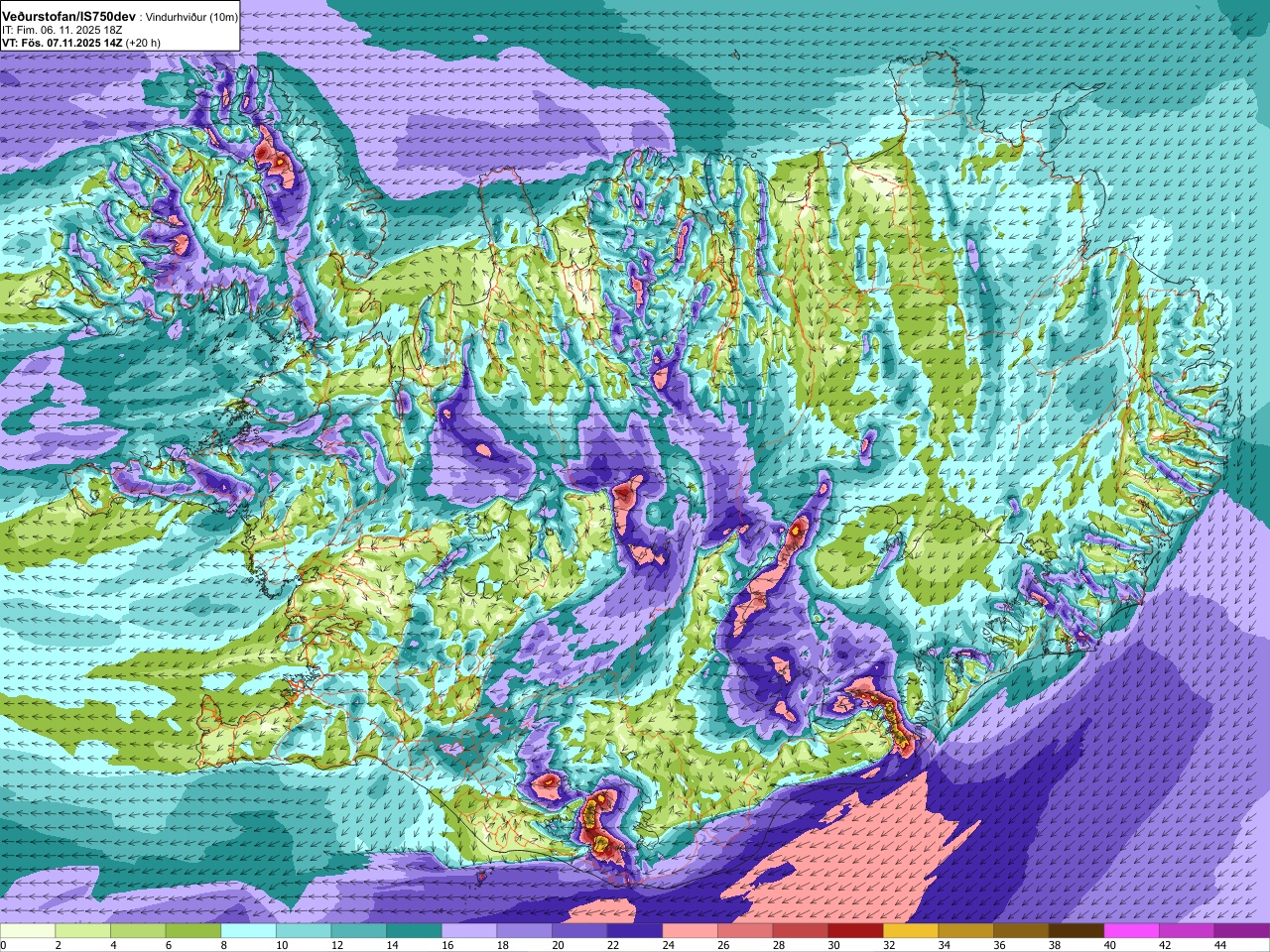Select the magenta 40–42 legend swatch
The height and width of the screenshot is (952, 1270).
(x=1132, y=931)
